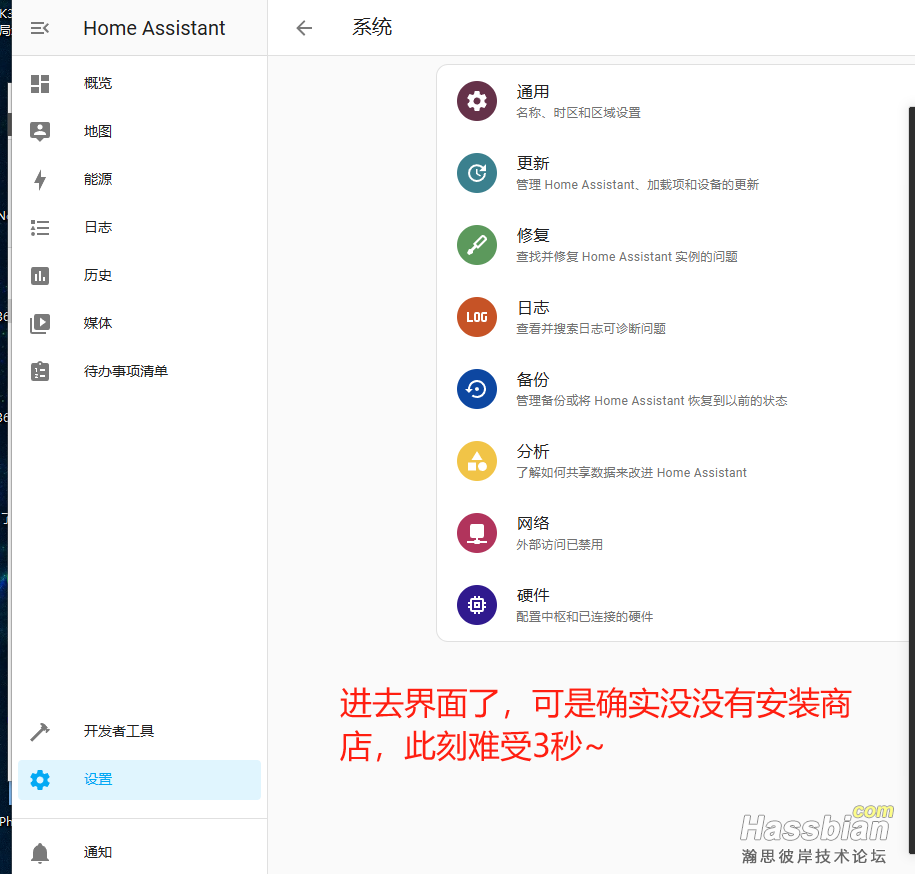Open 分析 settings row title
The height and width of the screenshot is (874, 915).
(533, 452)
